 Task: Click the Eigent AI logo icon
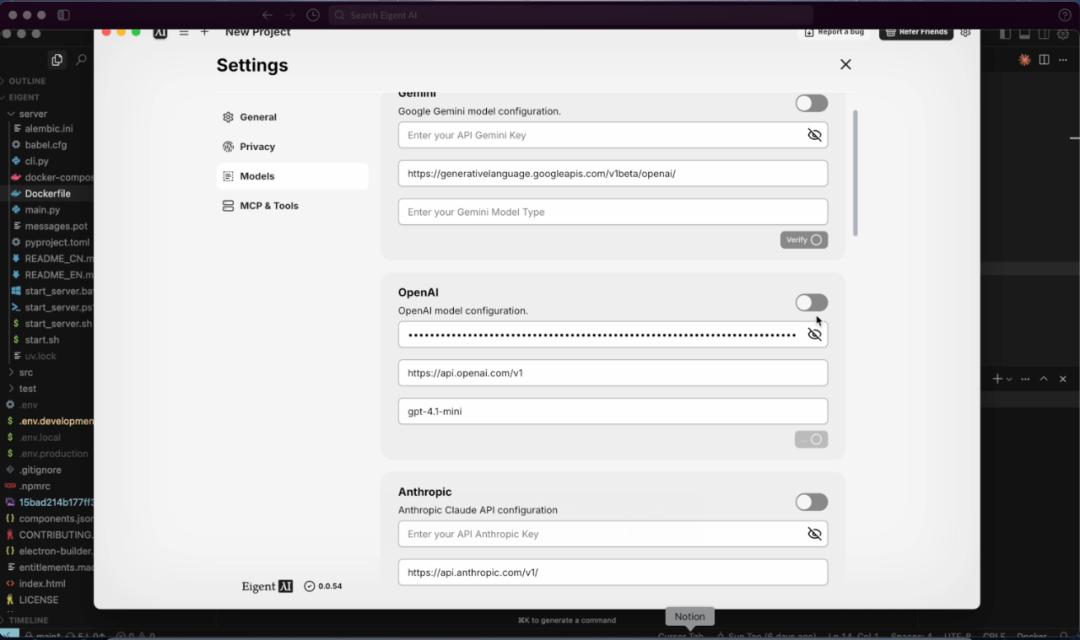(x=160, y=32)
